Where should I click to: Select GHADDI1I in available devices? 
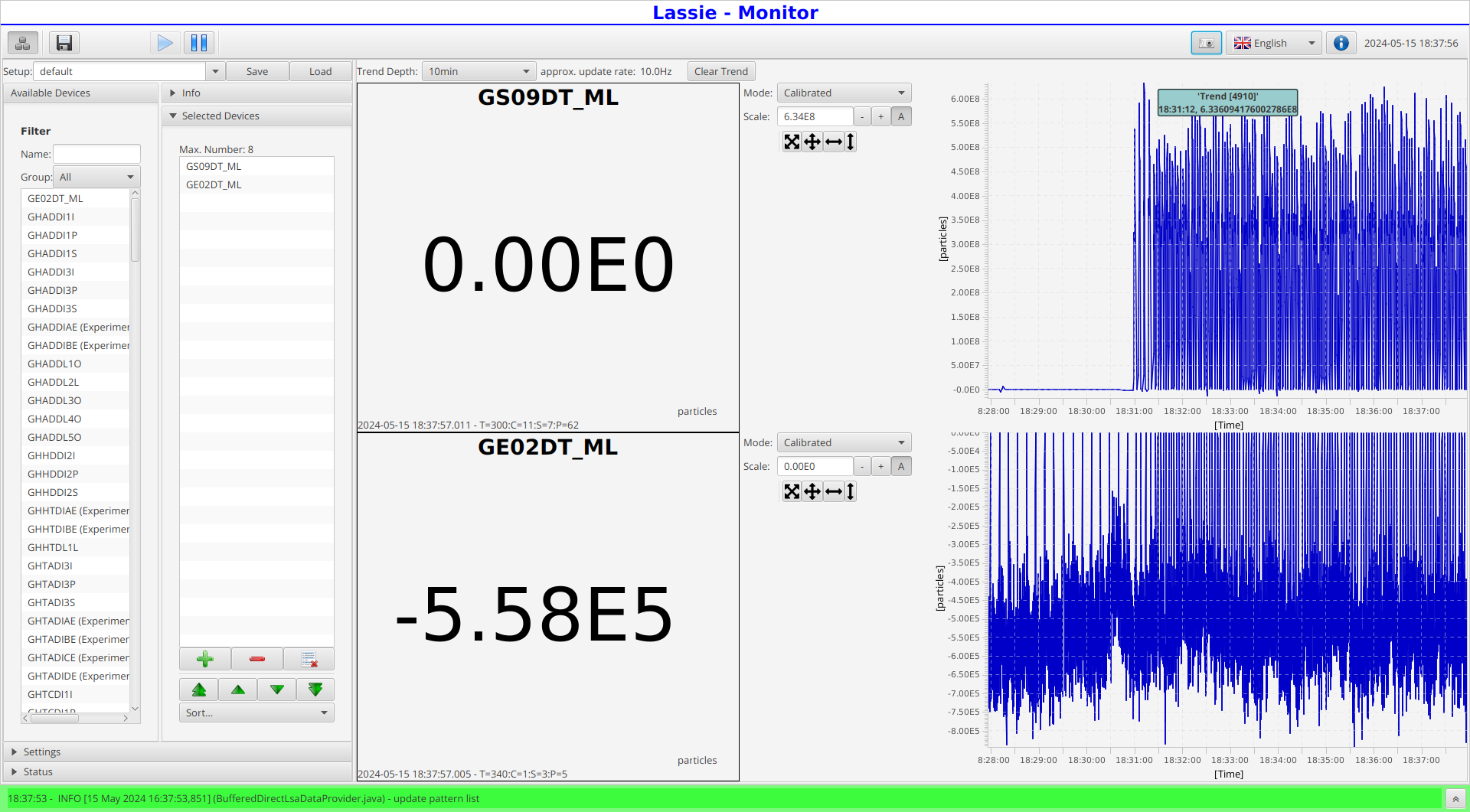[x=76, y=217]
